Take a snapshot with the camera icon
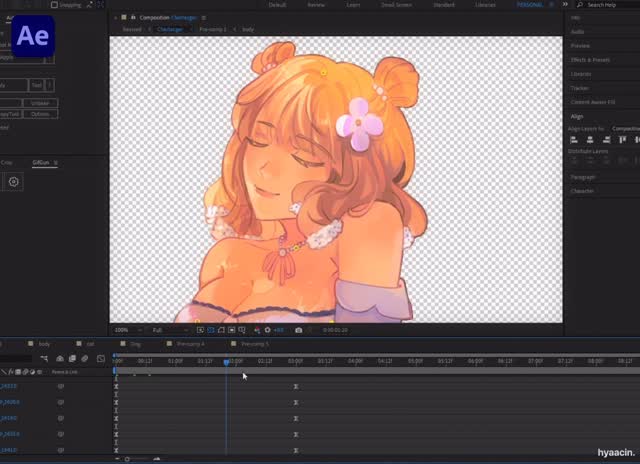 click(x=299, y=330)
